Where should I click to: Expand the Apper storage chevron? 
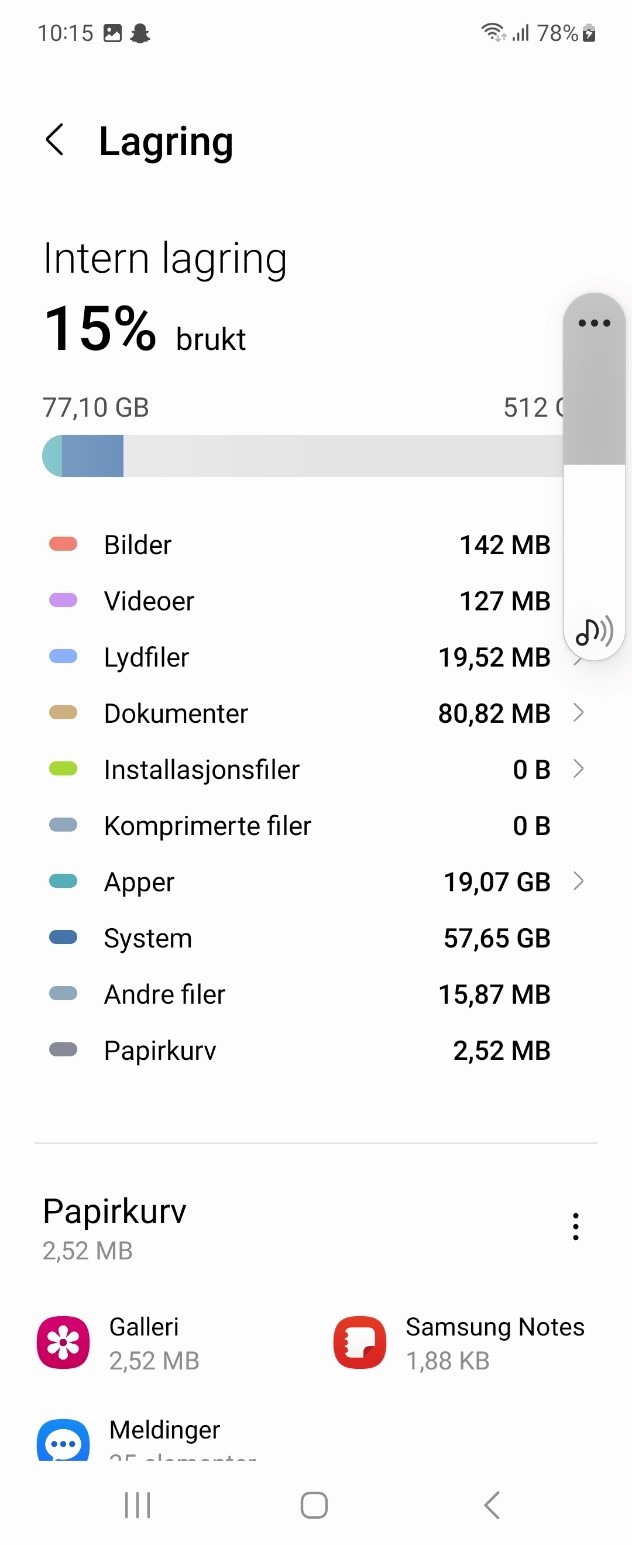[x=578, y=881]
